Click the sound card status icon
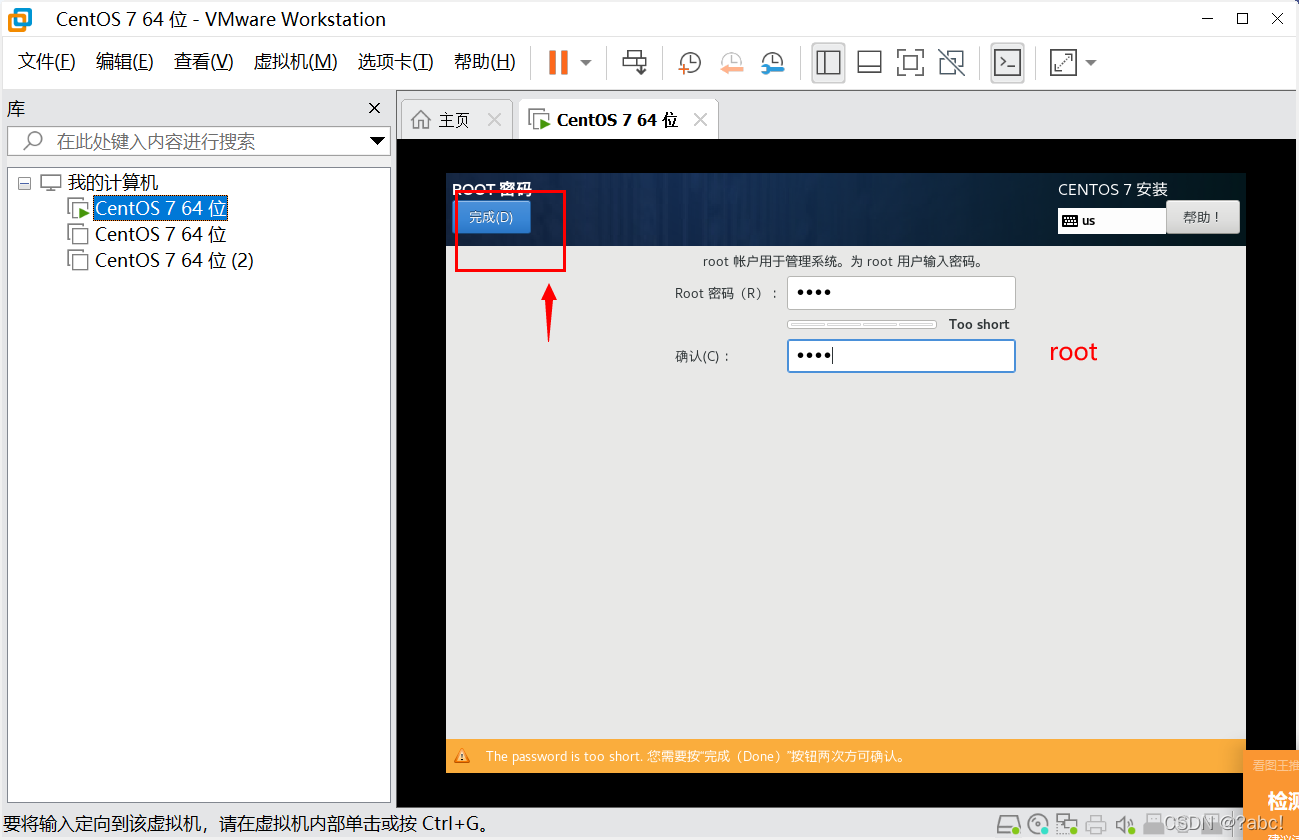 [1125, 825]
